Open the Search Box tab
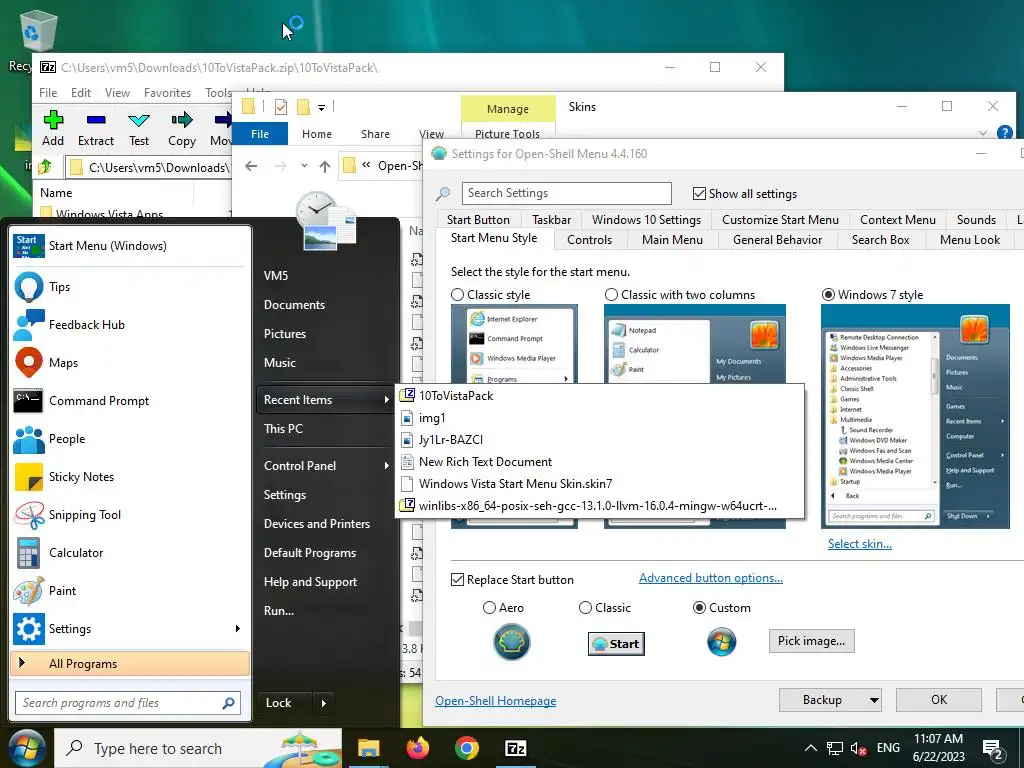This screenshot has height=768, width=1024. click(x=880, y=240)
